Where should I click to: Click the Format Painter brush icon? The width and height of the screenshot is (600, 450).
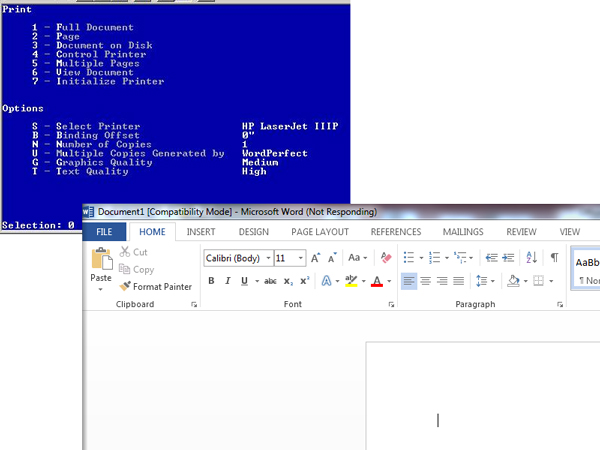coord(125,287)
